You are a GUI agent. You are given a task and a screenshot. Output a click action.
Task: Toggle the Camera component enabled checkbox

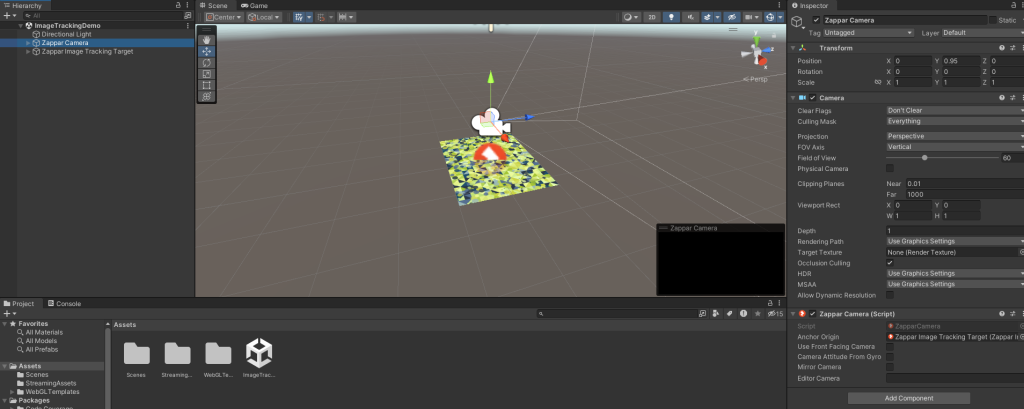tap(812, 97)
